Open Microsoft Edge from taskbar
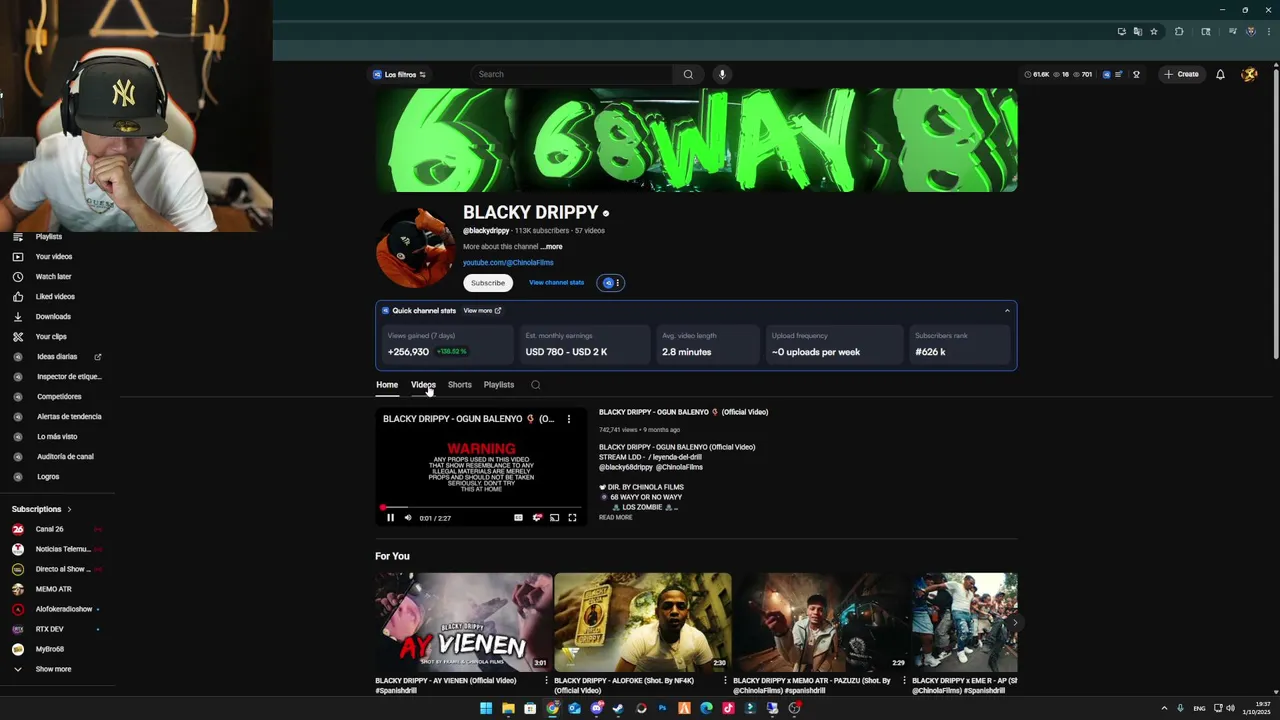The height and width of the screenshot is (720, 1280). pos(706,708)
